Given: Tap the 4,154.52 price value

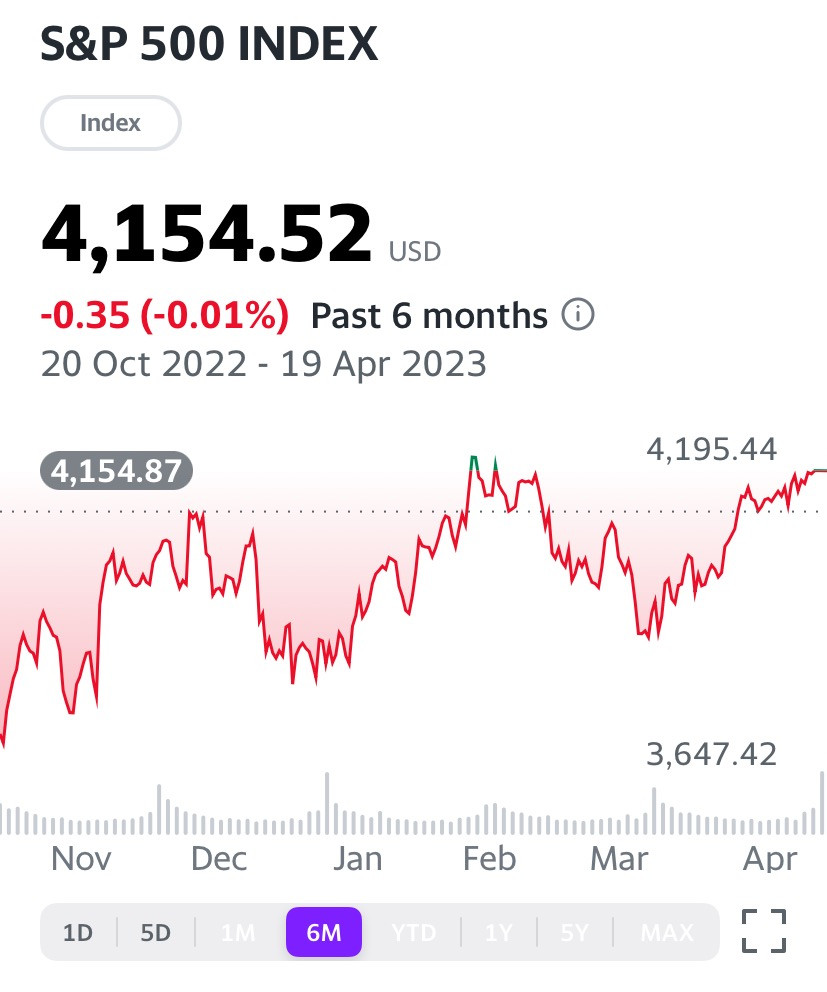Looking at the screenshot, I should point(206,233).
